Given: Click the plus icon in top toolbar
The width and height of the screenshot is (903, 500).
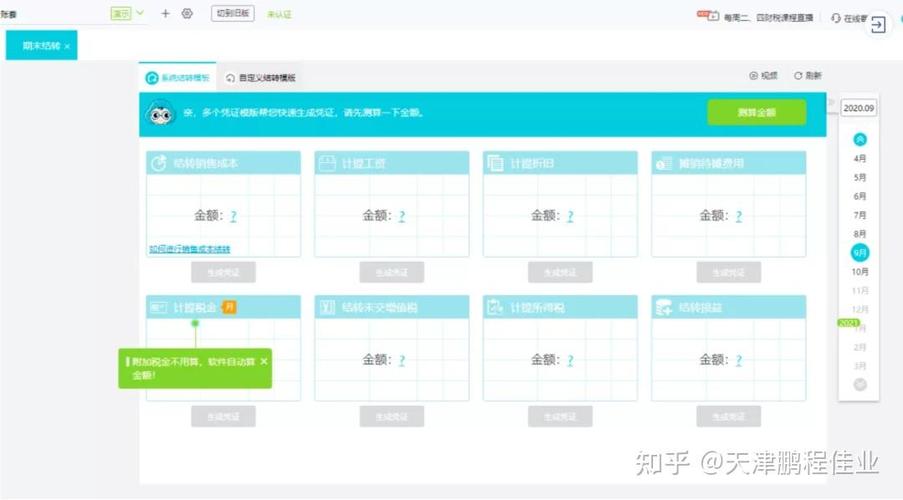Looking at the screenshot, I should click(x=165, y=13).
